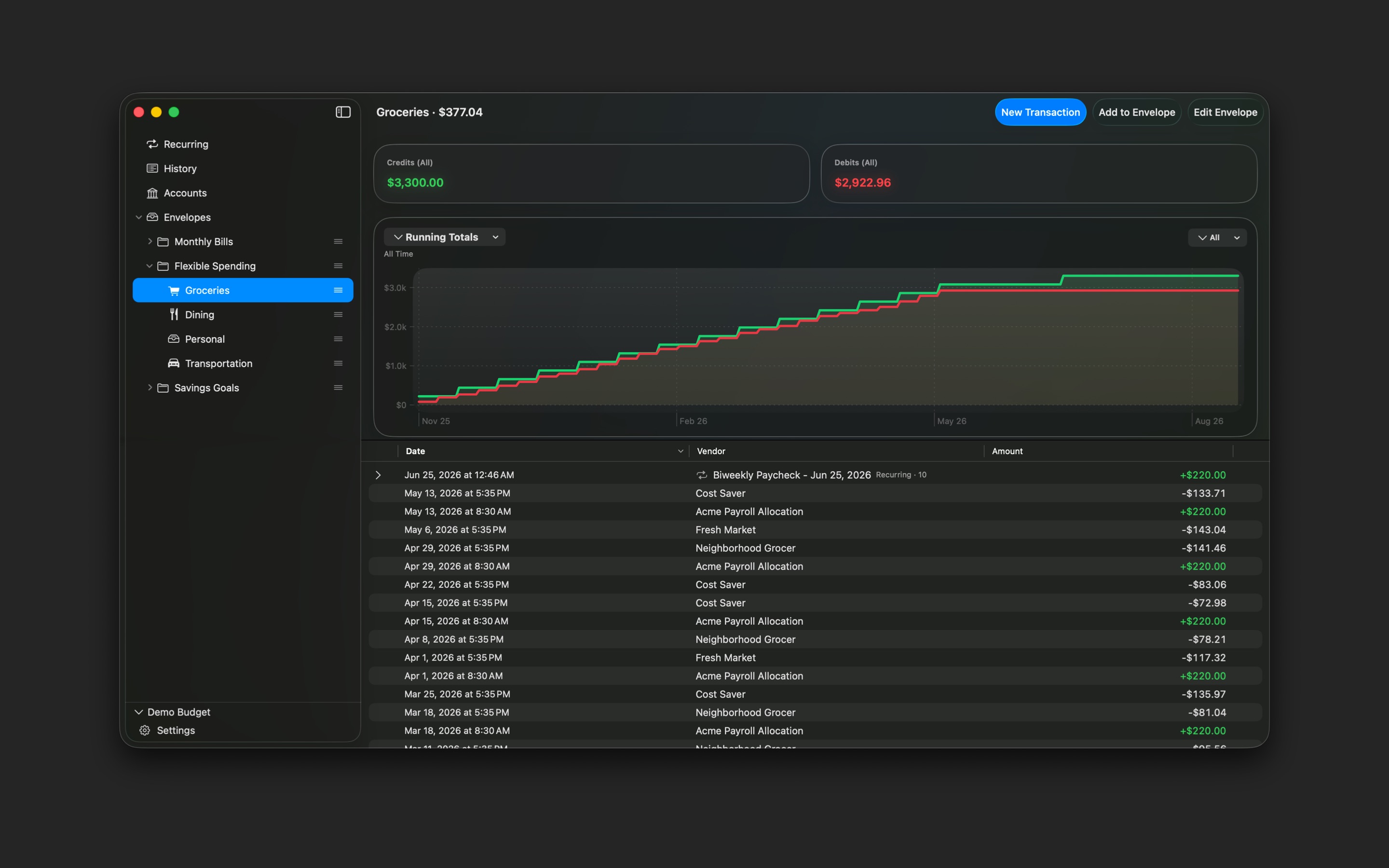This screenshot has width=1389, height=868.
Task: Select the Transportation envelope
Action: pos(243,364)
